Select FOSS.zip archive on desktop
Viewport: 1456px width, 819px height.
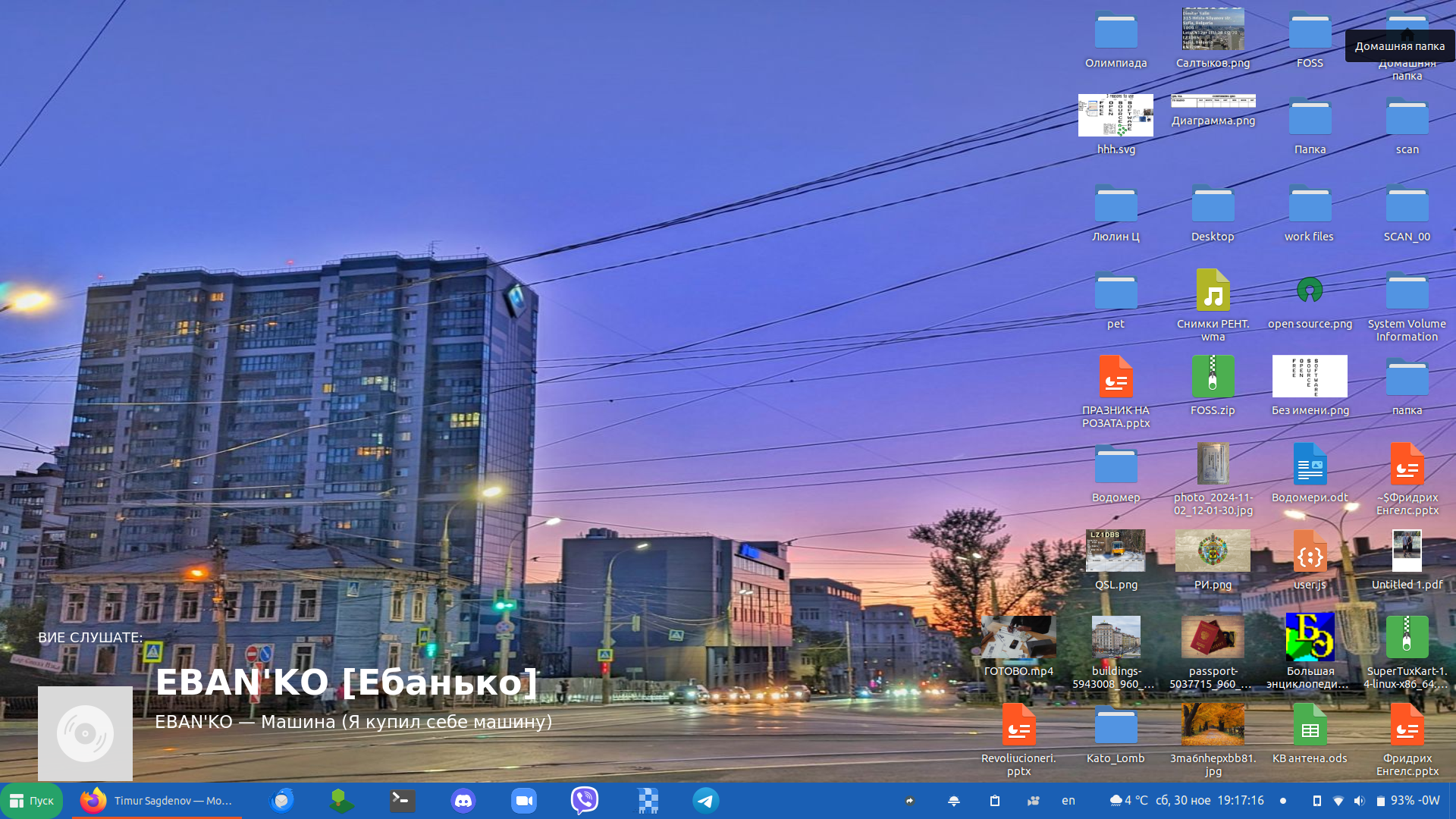click(1213, 377)
